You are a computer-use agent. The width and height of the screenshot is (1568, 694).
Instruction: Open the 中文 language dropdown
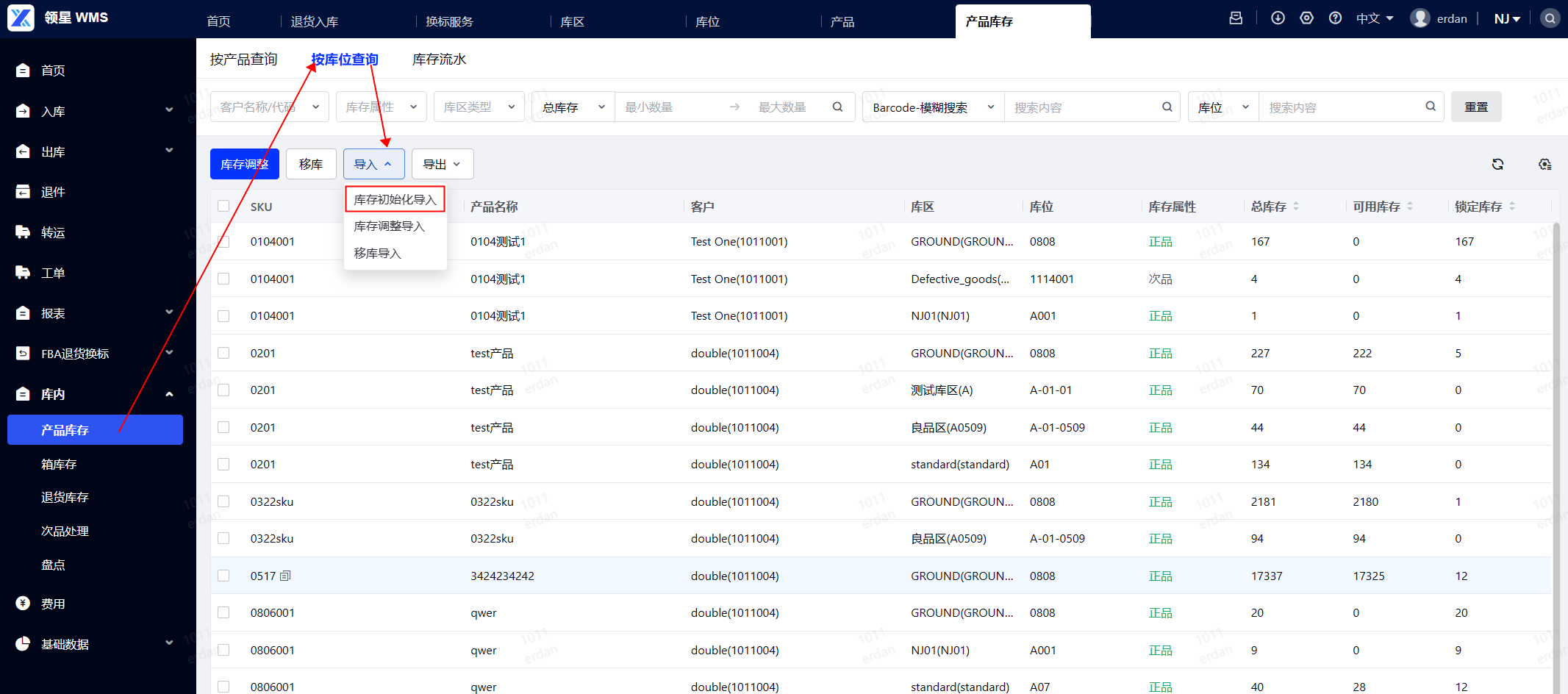coord(1374,18)
